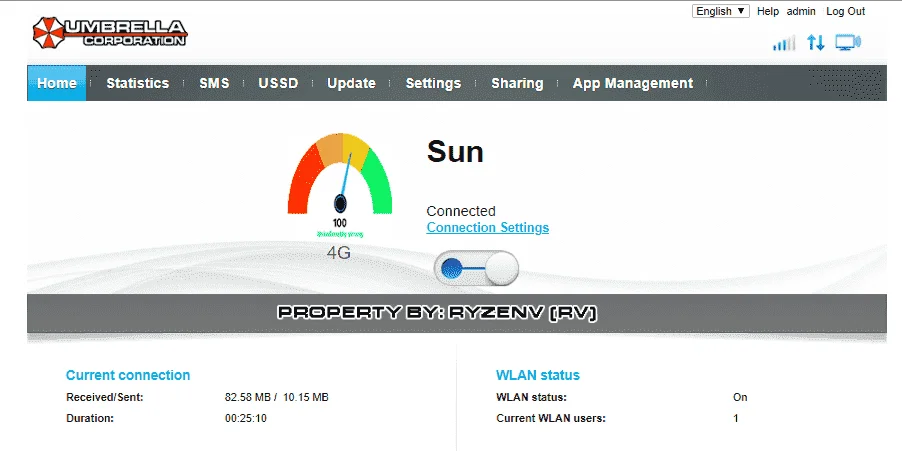This screenshot has width=902, height=451.
Task: Click the Current WLAN users label
Action: coord(551,418)
